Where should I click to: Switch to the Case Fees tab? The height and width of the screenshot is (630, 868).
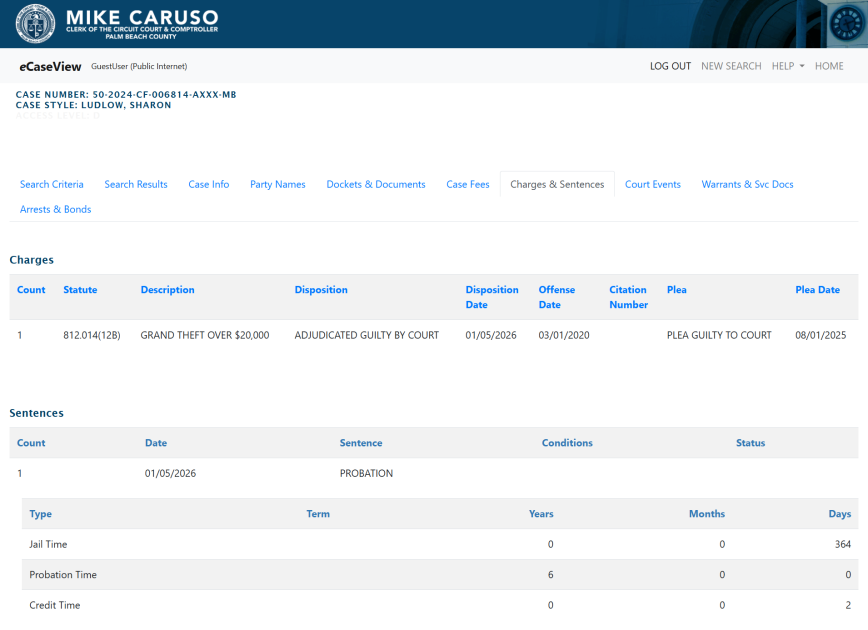coord(468,185)
